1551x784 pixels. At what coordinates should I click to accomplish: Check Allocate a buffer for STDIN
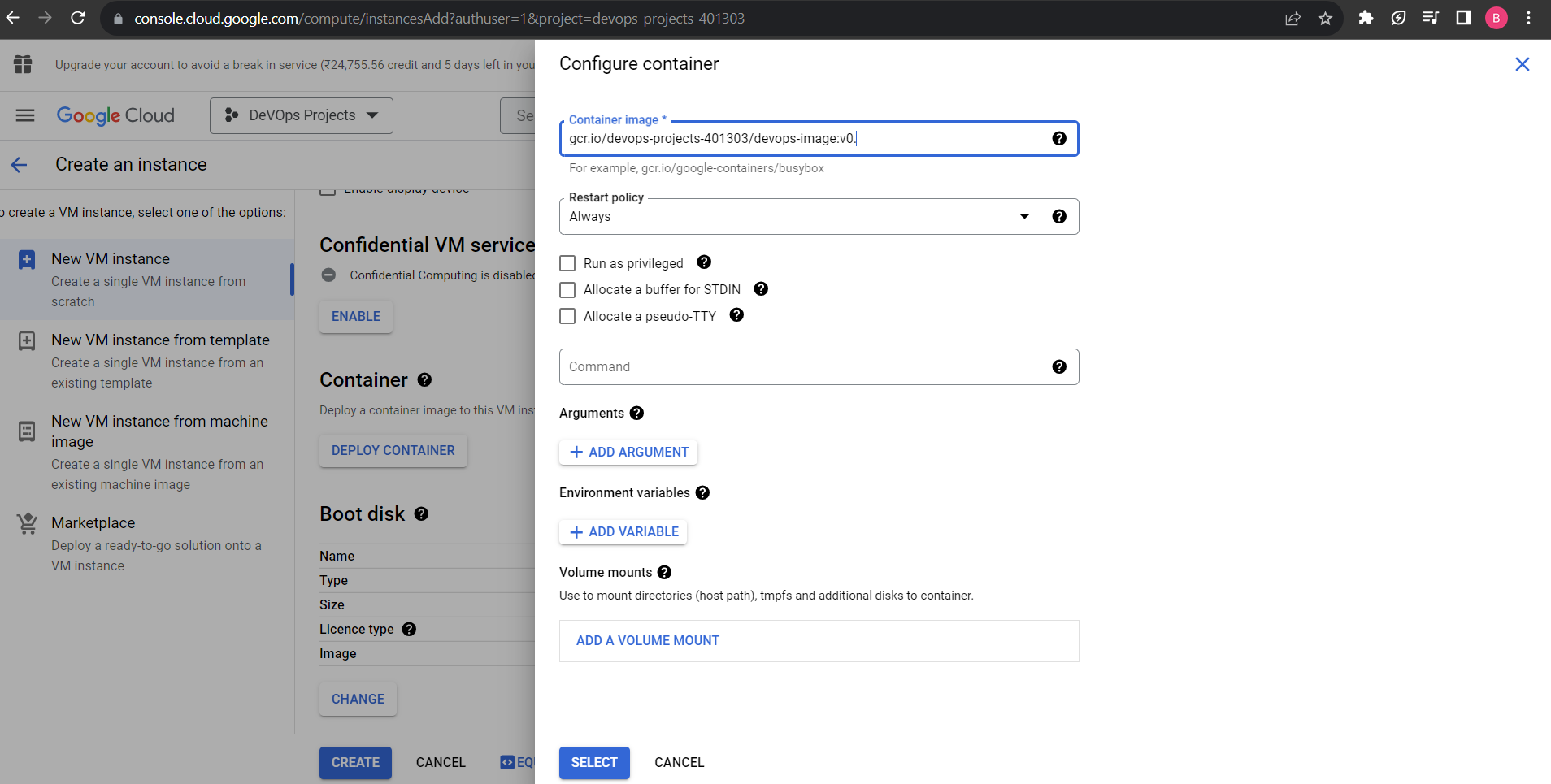coord(567,290)
